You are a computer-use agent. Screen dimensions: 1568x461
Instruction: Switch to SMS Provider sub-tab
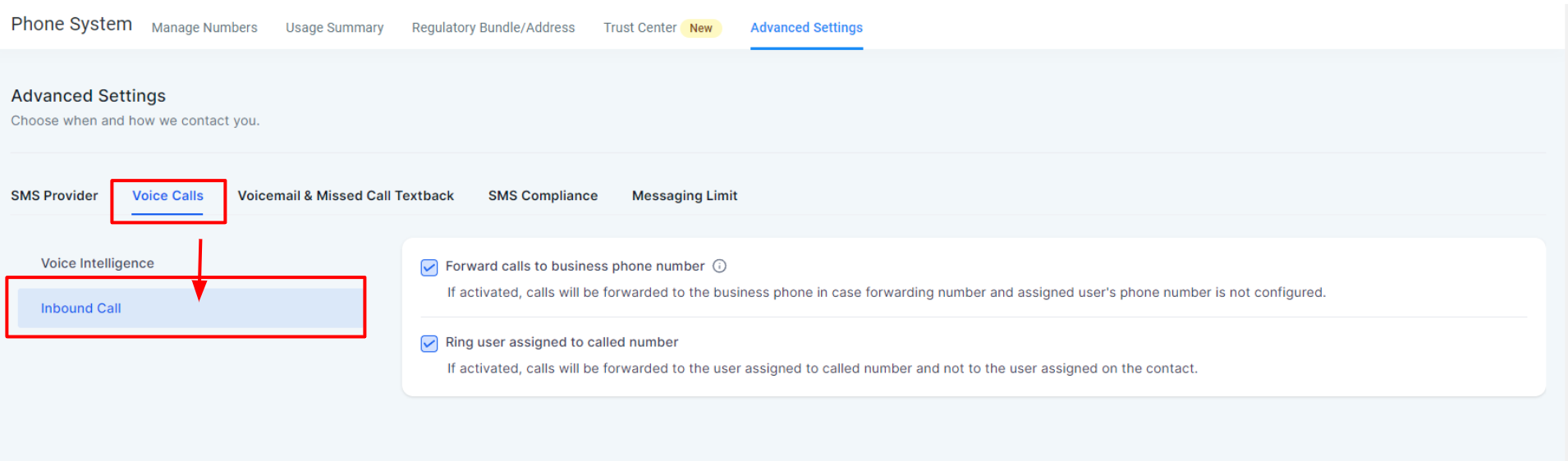point(54,195)
